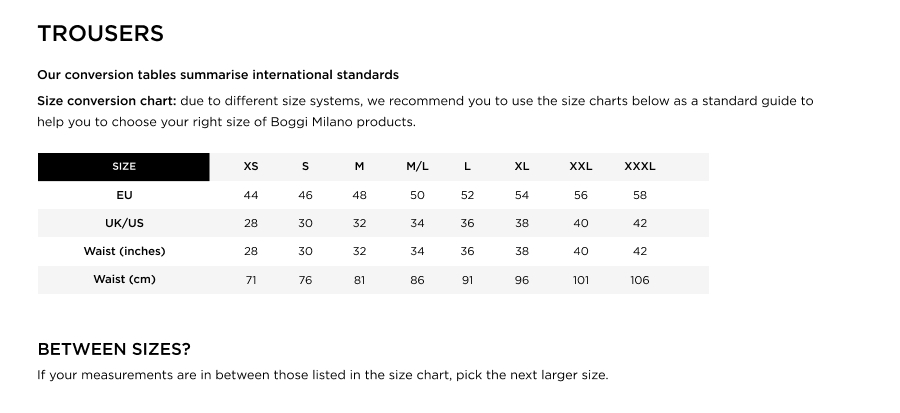This screenshot has width=900, height=413.
Task: Select EU size 58 cell
Action: 640,195
